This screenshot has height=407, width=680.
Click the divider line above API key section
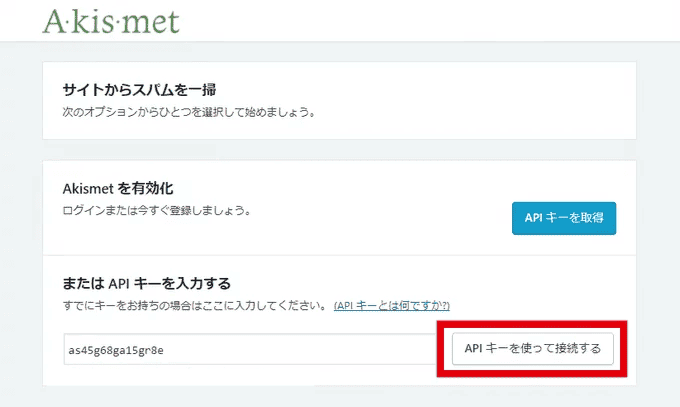tap(339, 255)
